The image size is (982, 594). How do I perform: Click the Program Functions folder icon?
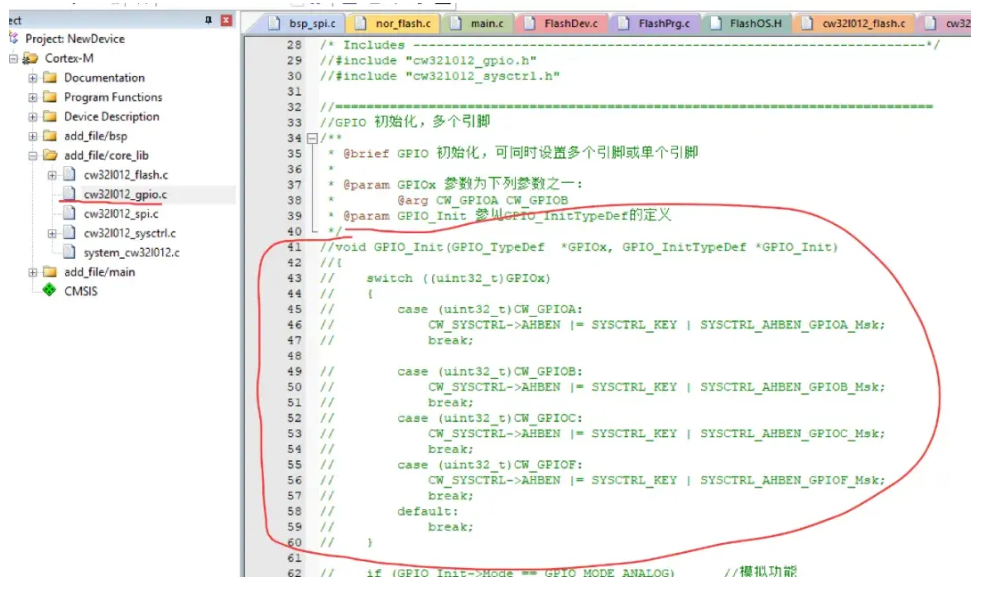click(50, 97)
